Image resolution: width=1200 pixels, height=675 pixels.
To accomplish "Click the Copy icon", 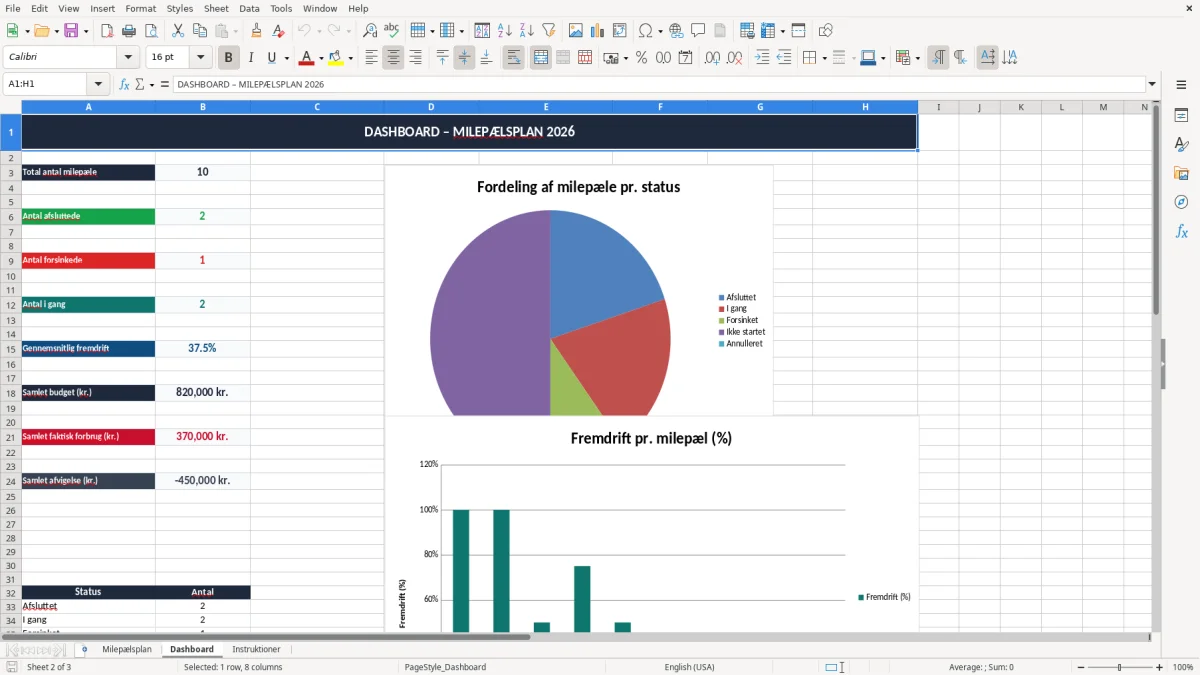I will [199, 31].
